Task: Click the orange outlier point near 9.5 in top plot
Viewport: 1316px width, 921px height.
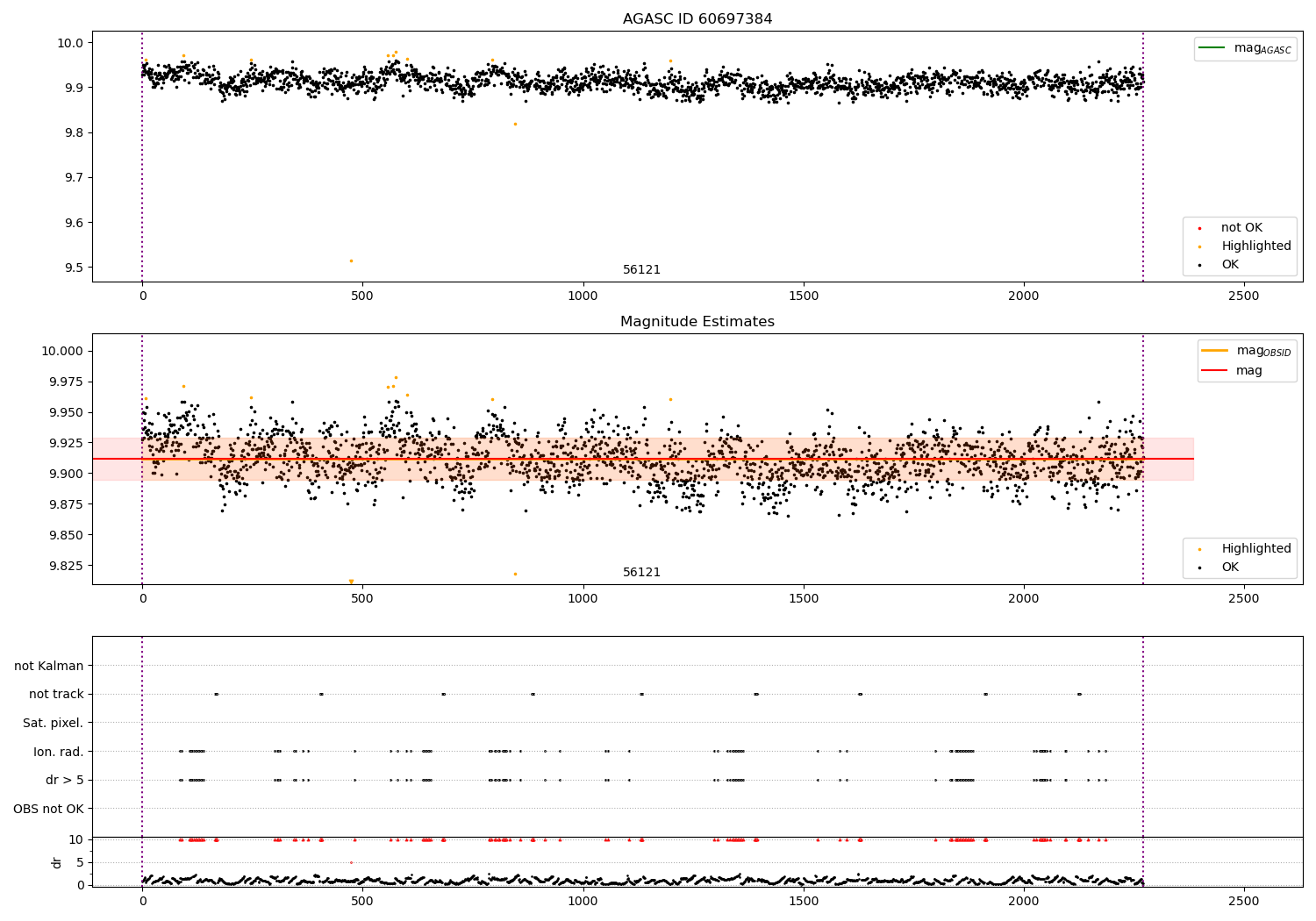Action: 351,261
